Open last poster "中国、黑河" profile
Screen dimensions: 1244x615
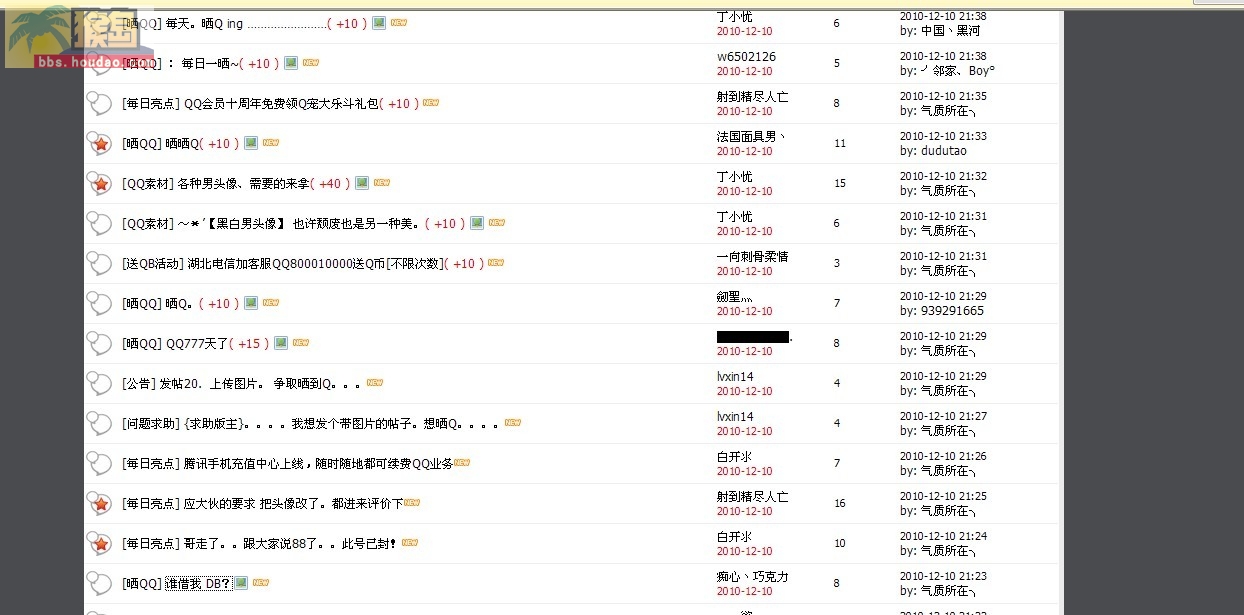950,31
